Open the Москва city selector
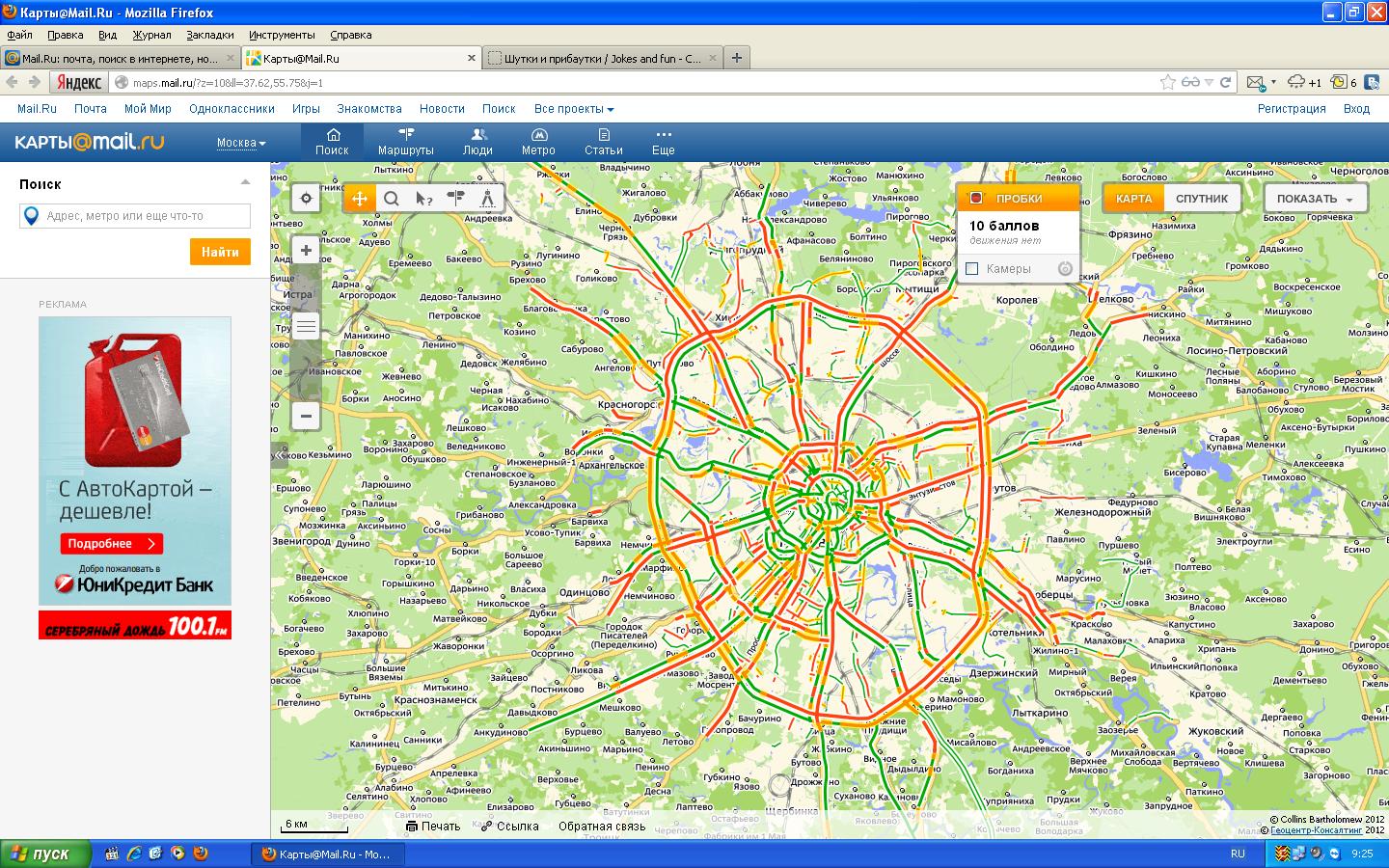1389x868 pixels. click(x=240, y=143)
